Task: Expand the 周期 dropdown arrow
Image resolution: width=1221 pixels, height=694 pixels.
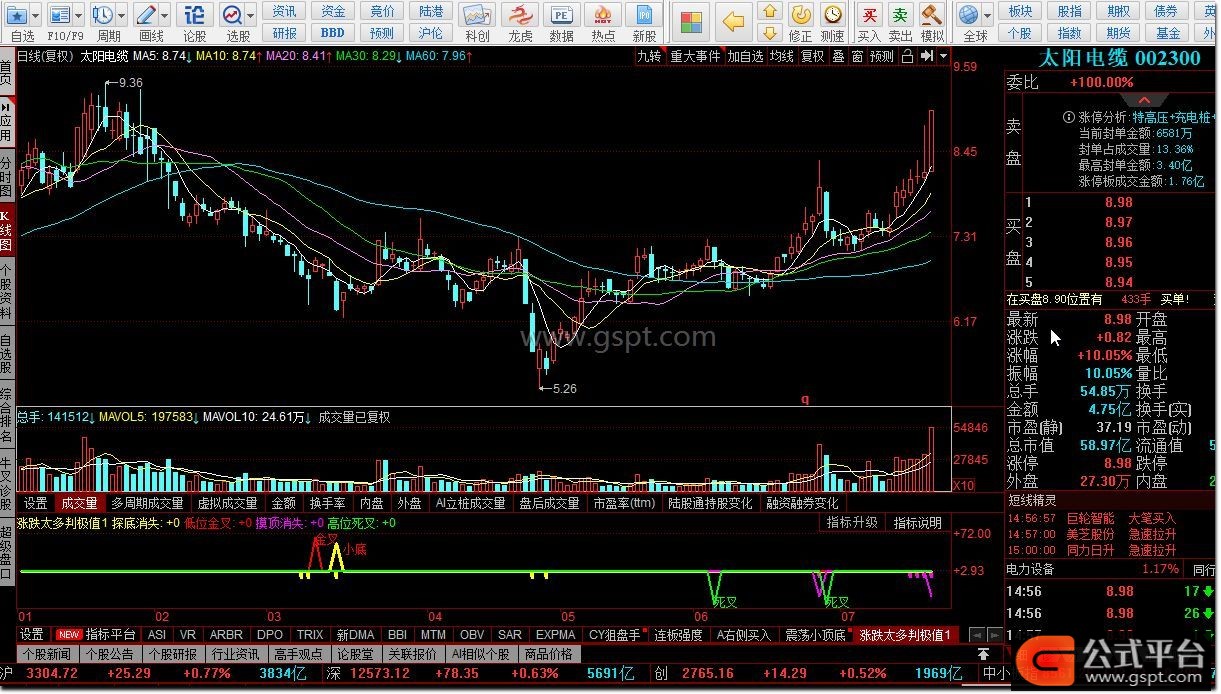Action: [122, 16]
